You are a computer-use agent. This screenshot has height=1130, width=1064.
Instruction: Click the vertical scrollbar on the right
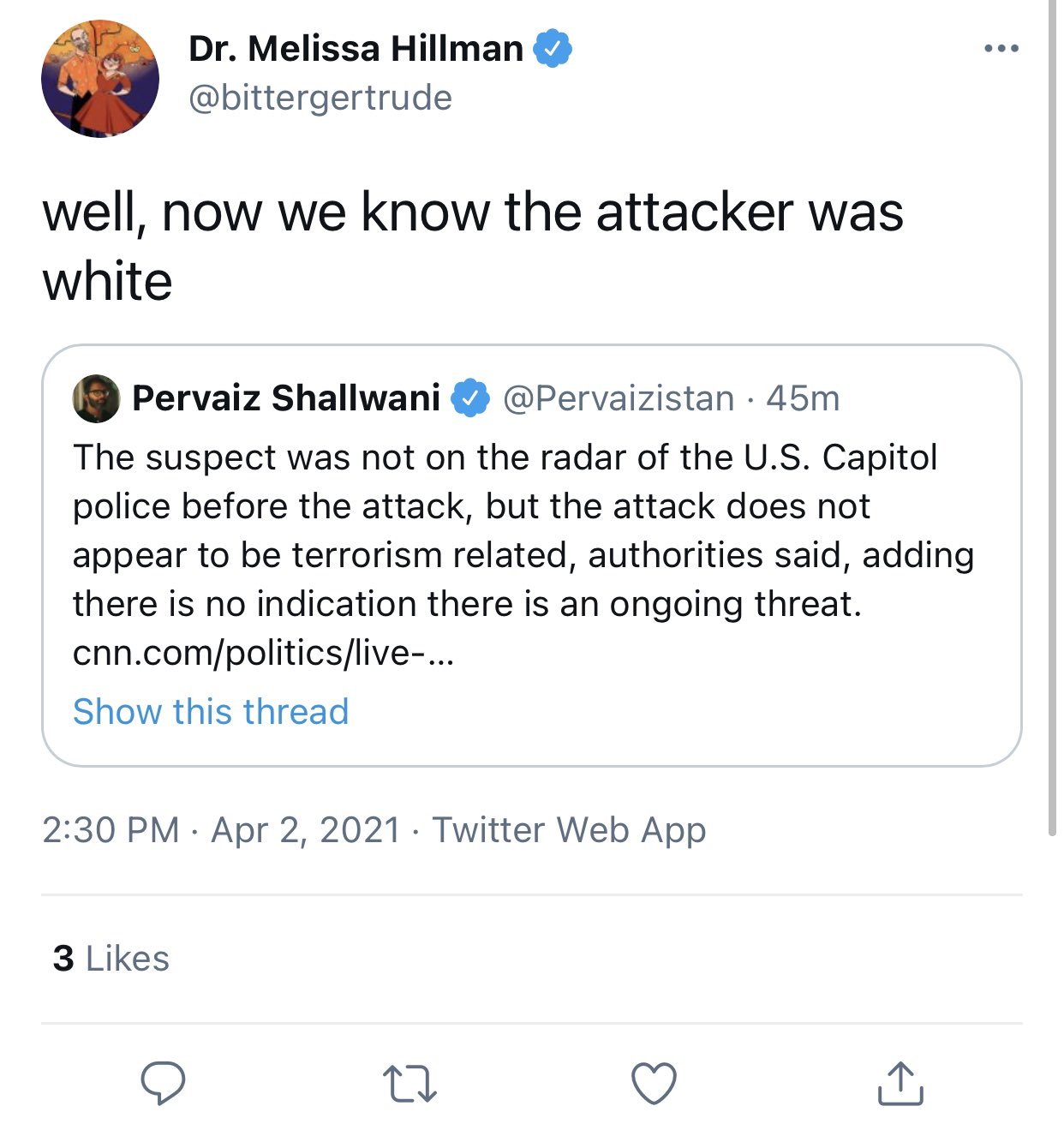(1052, 428)
